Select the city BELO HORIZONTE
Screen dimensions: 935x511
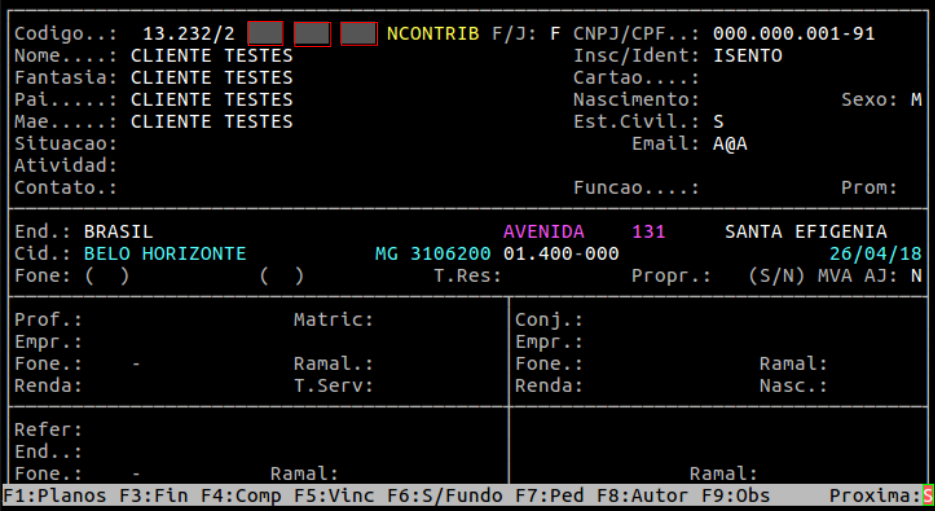pyautogui.click(x=165, y=254)
